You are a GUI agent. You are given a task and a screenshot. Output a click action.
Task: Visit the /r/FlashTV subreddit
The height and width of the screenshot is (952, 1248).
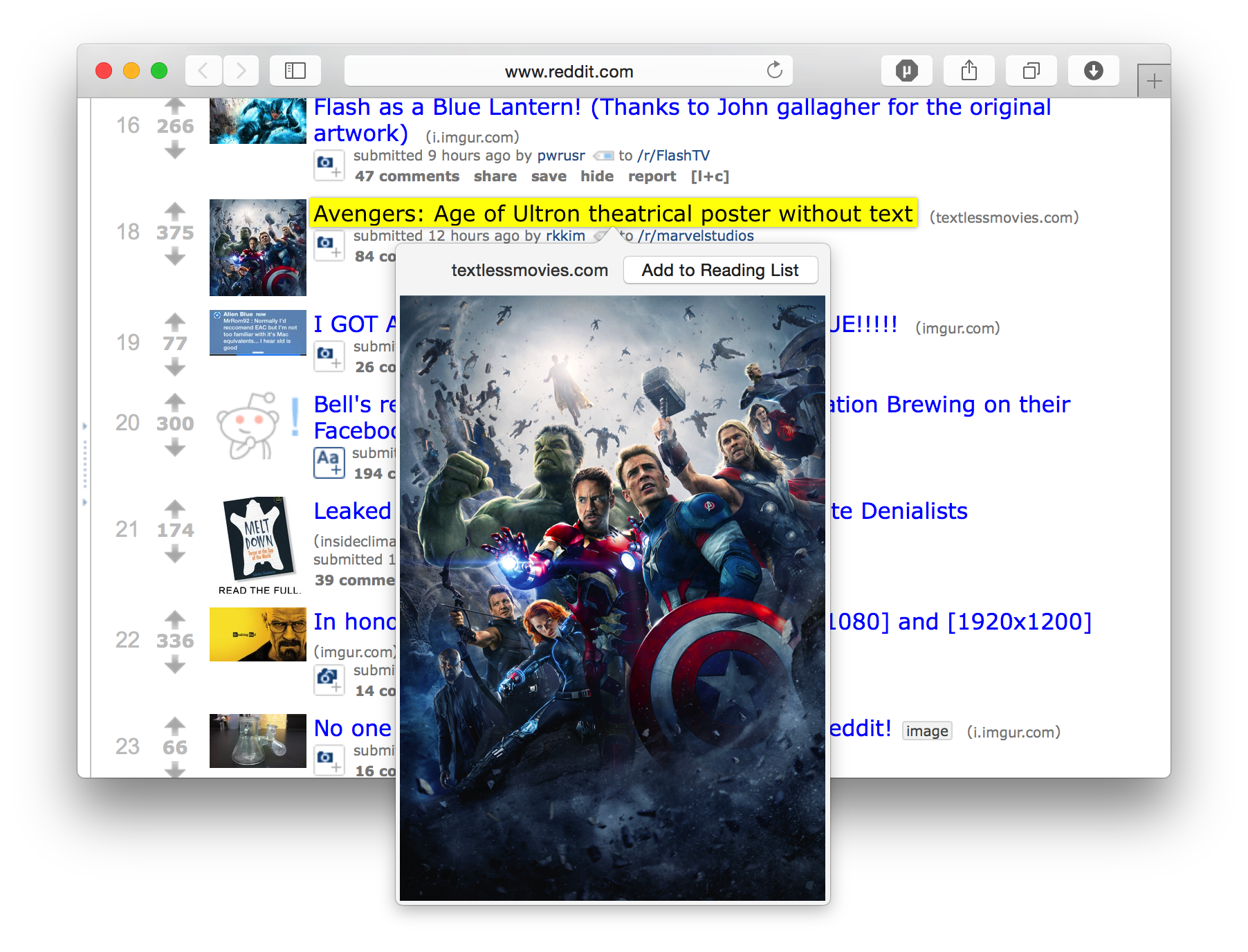pyautogui.click(x=674, y=156)
